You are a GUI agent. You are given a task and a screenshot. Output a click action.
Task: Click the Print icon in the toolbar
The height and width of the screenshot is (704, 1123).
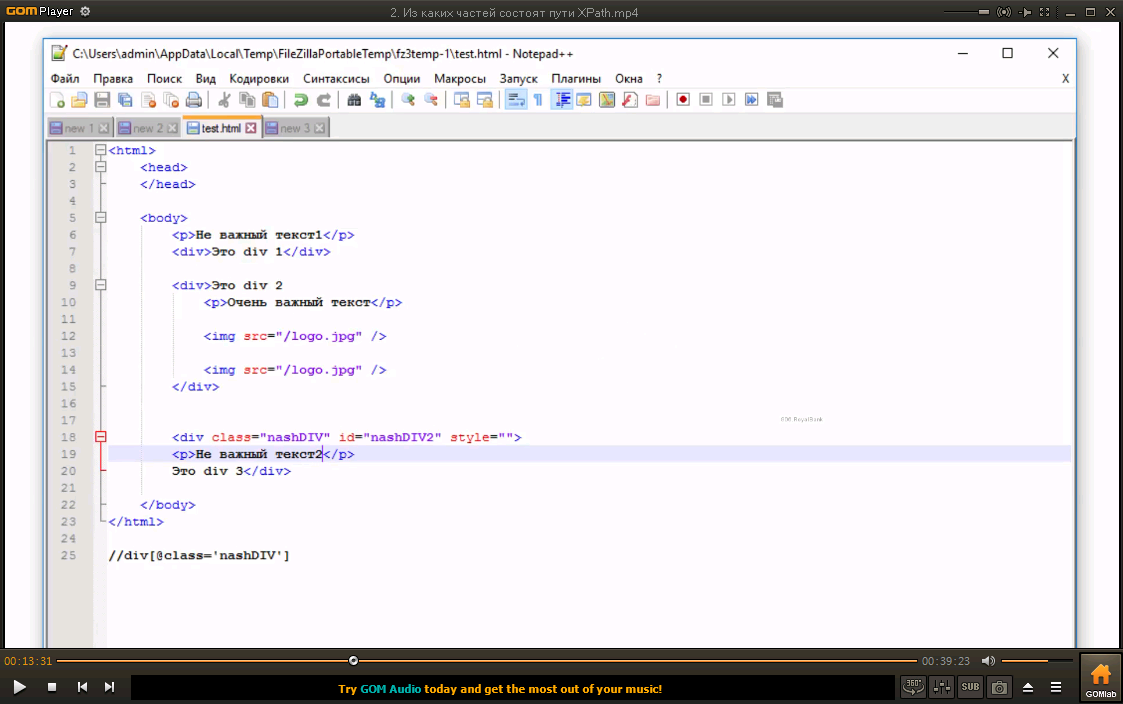(x=194, y=100)
